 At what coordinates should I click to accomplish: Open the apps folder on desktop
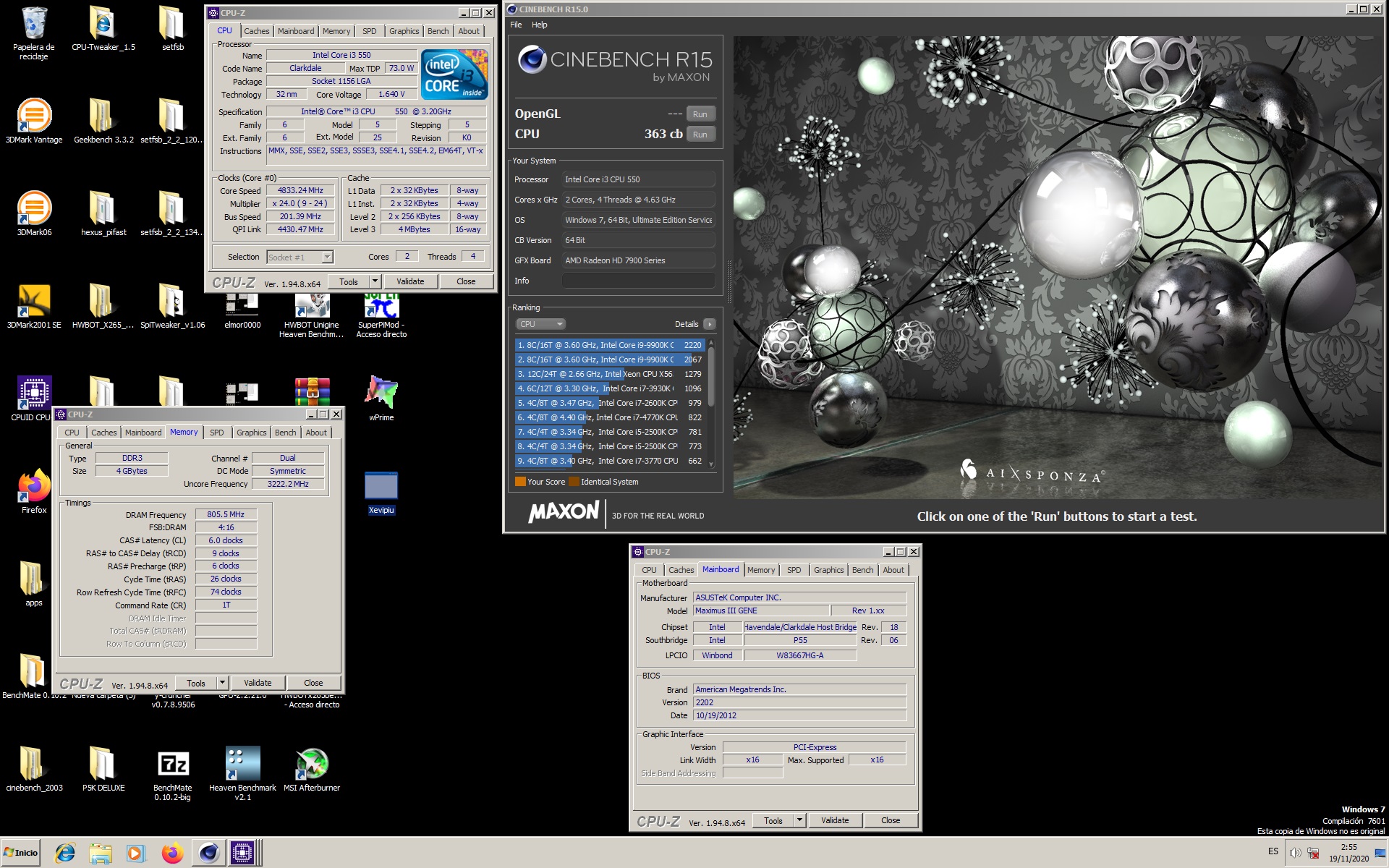[34, 584]
